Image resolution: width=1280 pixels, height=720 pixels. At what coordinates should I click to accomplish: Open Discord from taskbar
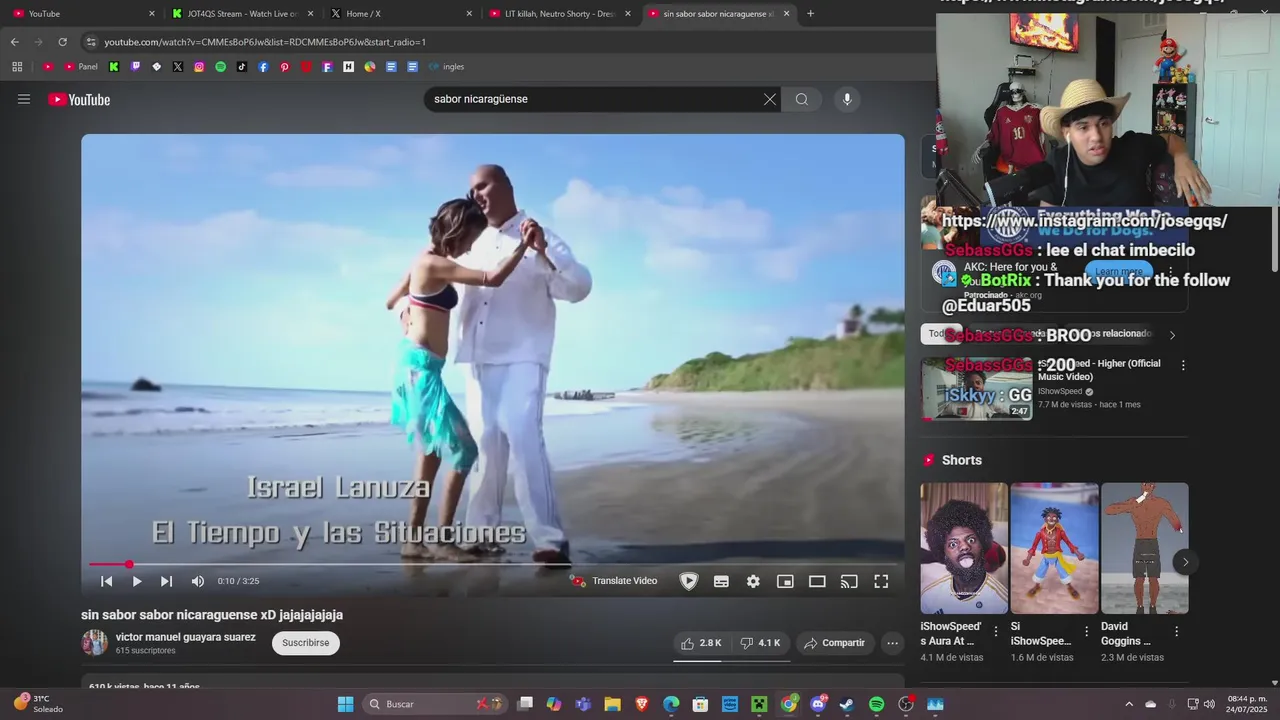(x=818, y=704)
